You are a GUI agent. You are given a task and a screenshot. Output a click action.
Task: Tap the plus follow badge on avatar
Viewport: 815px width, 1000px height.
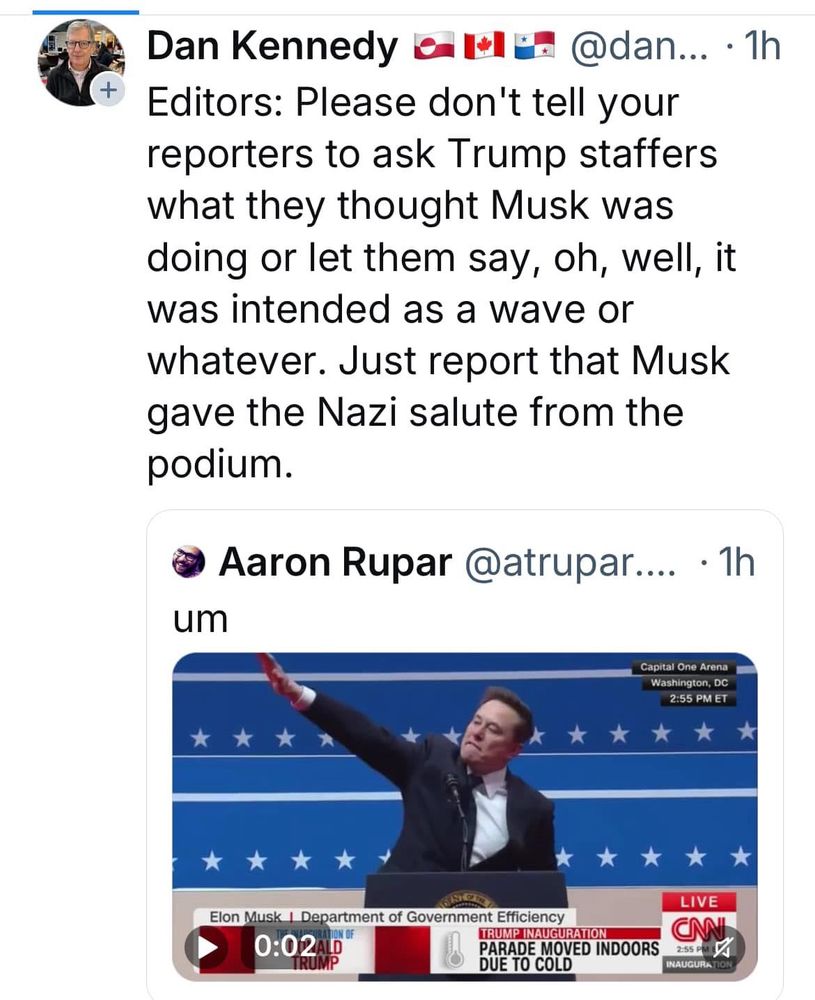(108, 90)
